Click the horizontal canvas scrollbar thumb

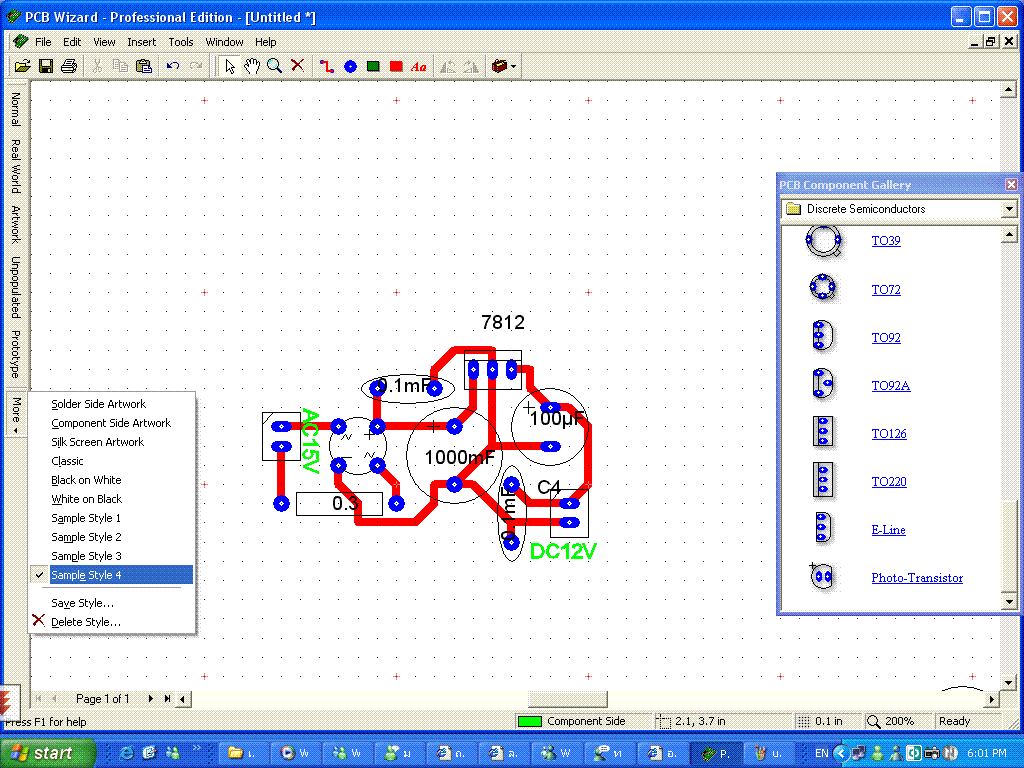tap(568, 699)
